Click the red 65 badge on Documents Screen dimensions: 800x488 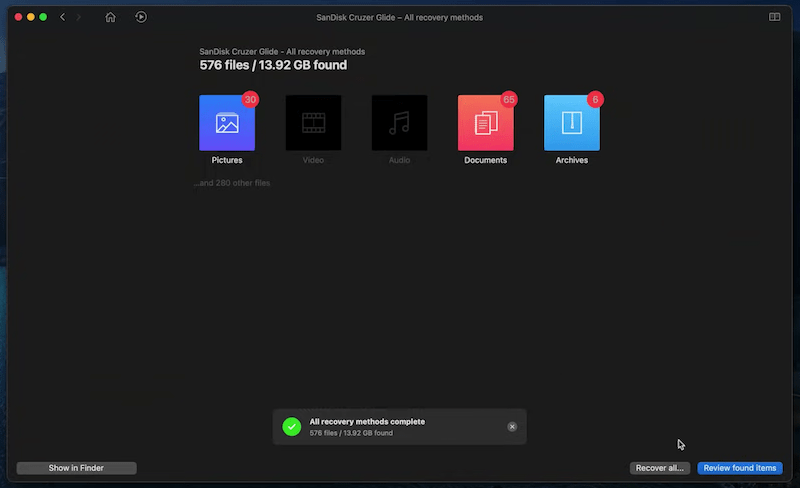click(x=509, y=99)
